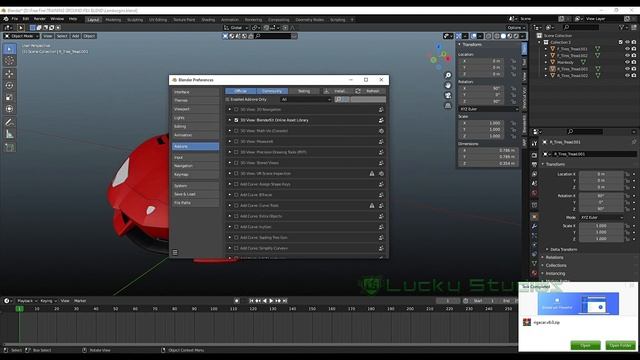Toggle the Community add-ons filter
Image resolution: width=640 pixels, height=360 pixels.
pos(272,91)
